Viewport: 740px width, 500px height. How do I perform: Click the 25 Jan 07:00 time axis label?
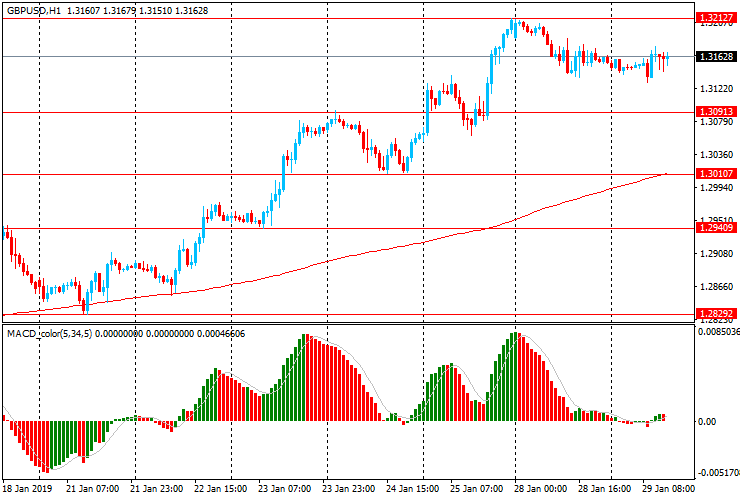(x=477, y=488)
